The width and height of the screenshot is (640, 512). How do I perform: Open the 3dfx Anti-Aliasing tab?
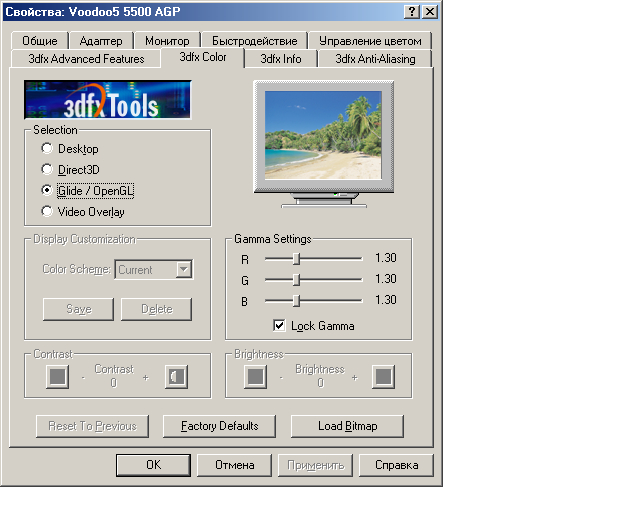click(375, 59)
